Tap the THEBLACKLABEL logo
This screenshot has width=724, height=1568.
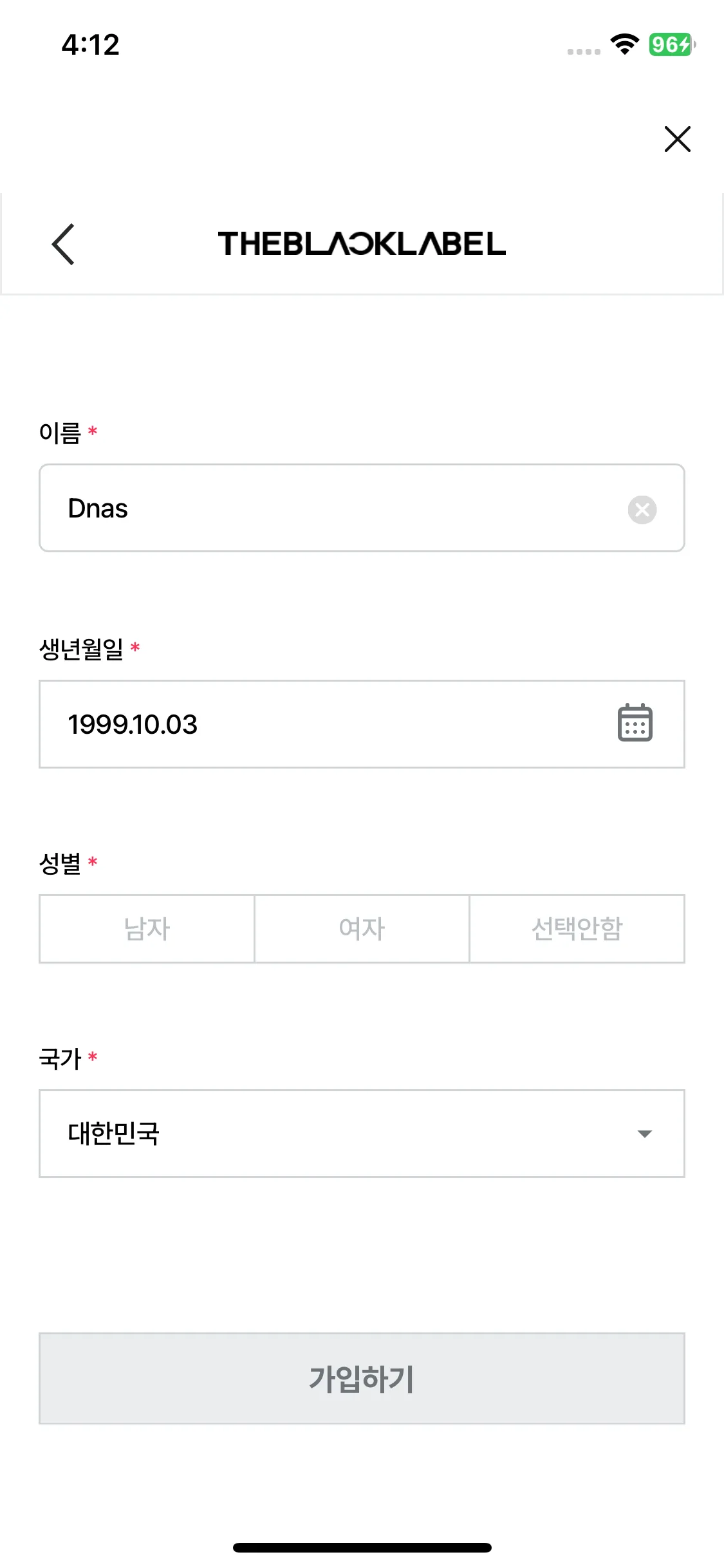pos(362,244)
